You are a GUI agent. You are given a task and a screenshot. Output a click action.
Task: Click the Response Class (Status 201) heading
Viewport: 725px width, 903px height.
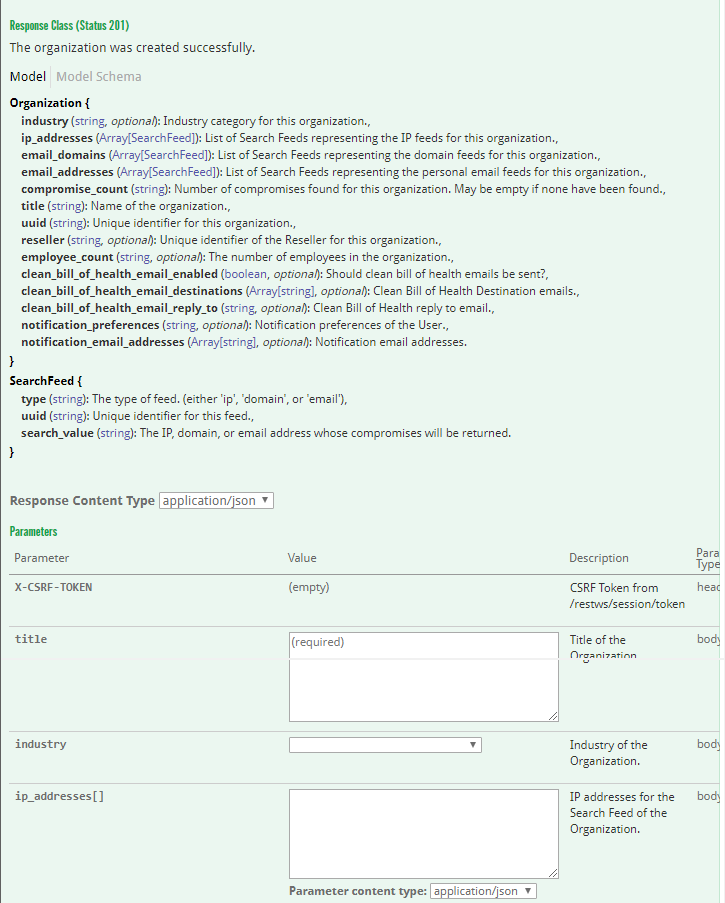point(69,26)
